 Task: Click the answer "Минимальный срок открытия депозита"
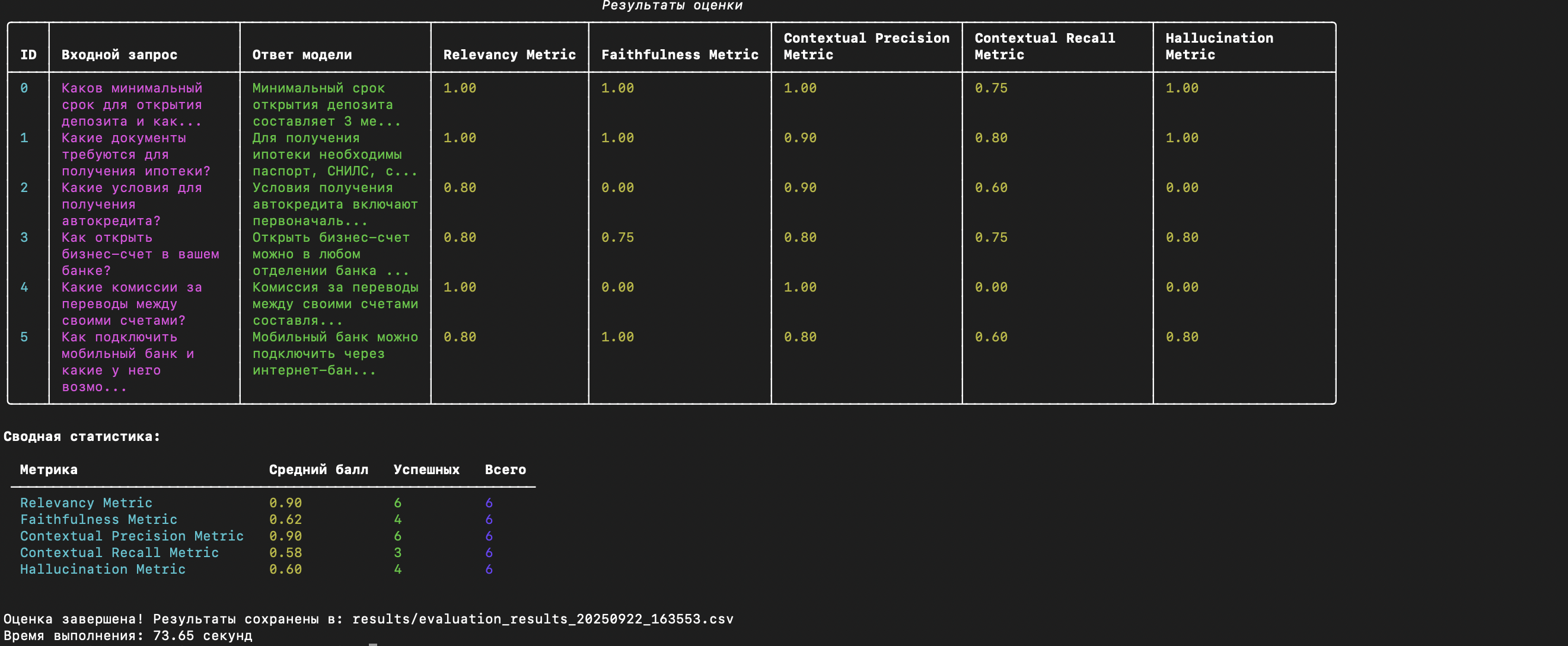coord(323,96)
